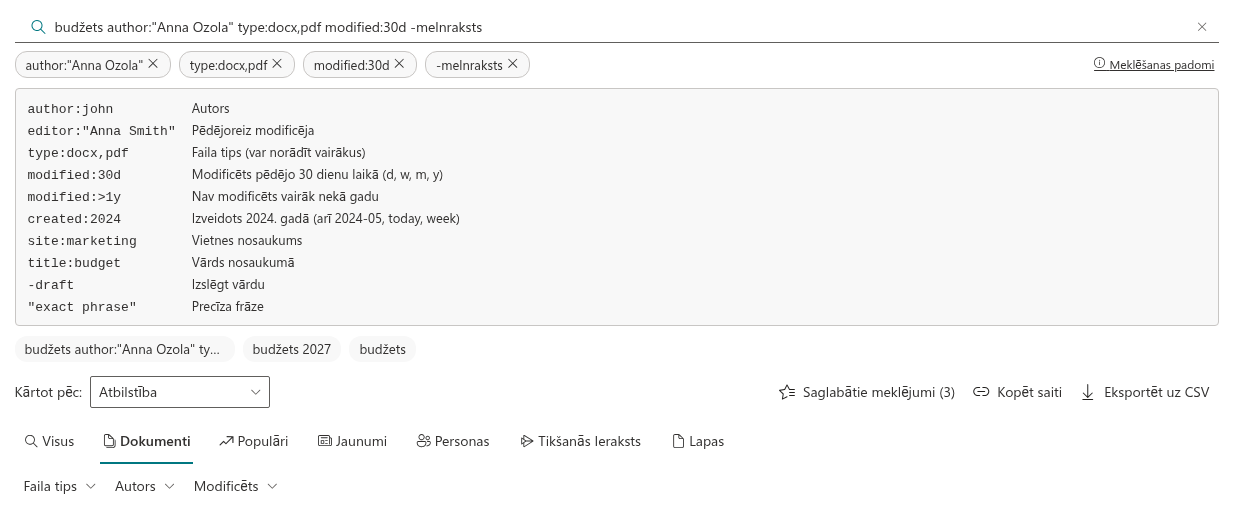Switch to the Tikšanās Ieraksts tab
Image resolution: width=1235 pixels, height=510 pixels.
581,441
